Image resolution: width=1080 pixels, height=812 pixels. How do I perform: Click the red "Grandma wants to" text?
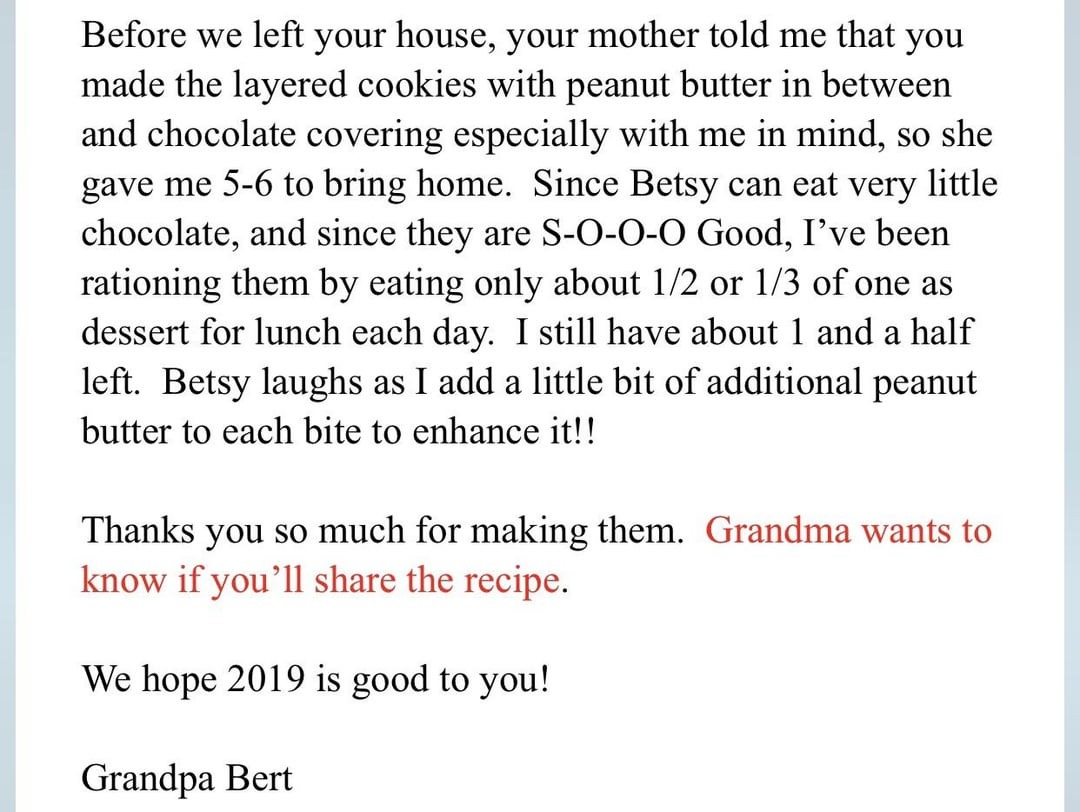tap(848, 530)
